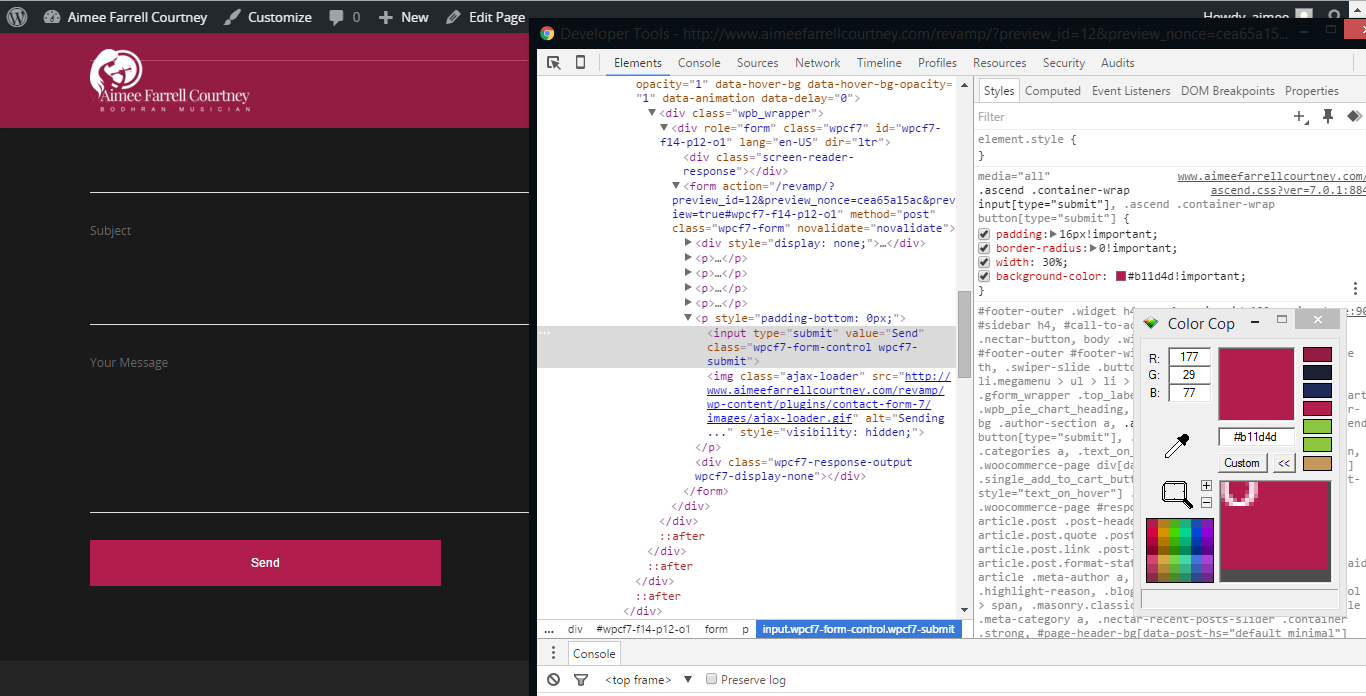Open the Computed styles tab

[1052, 91]
